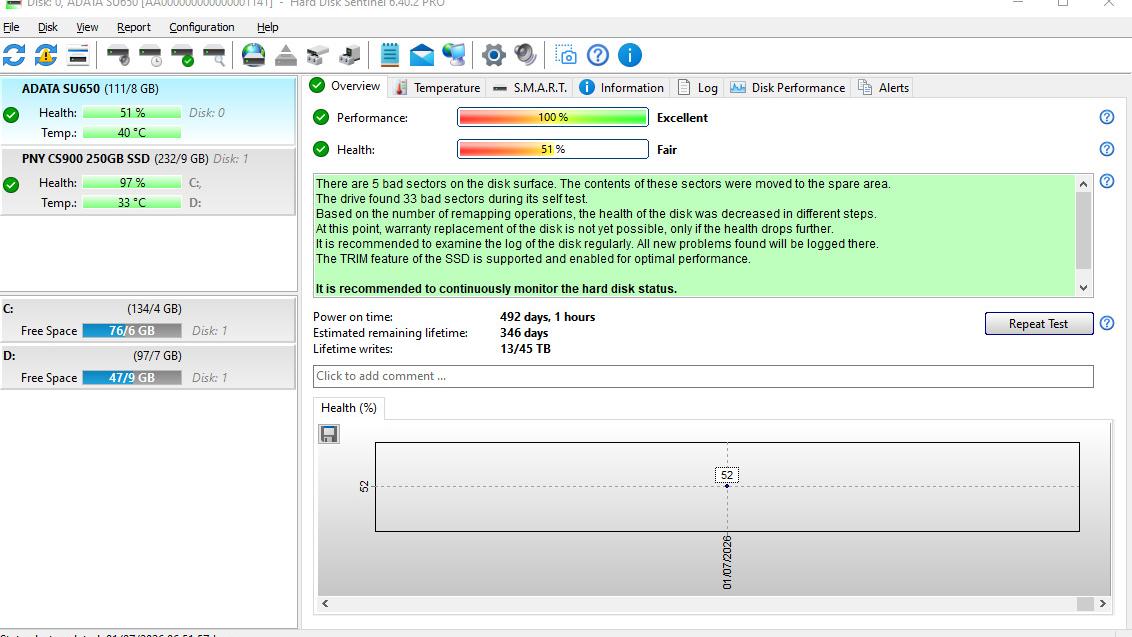Open settings via the gear icon
Screen dimensions: 1132x637
point(494,55)
